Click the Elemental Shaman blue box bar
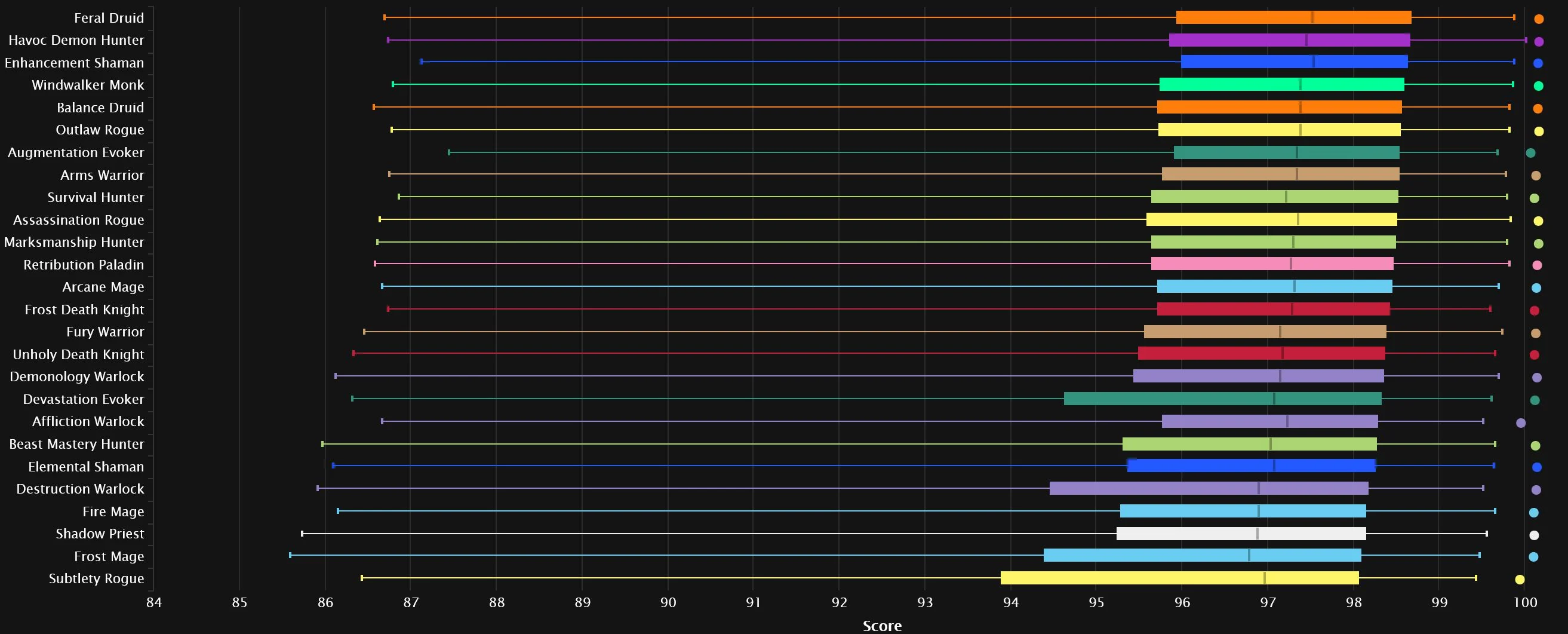 1252,466
